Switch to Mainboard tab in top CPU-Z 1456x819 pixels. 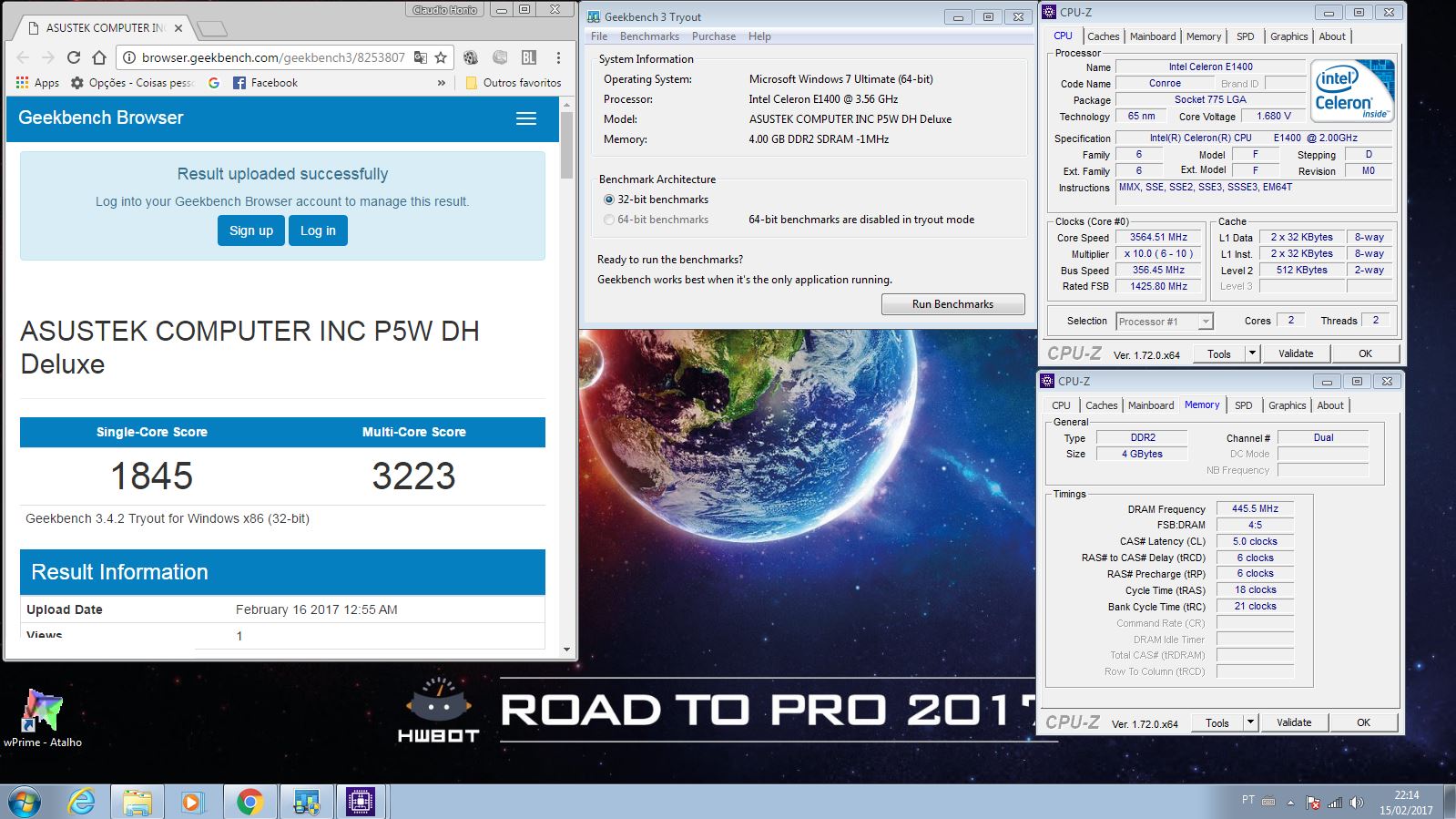1153,36
